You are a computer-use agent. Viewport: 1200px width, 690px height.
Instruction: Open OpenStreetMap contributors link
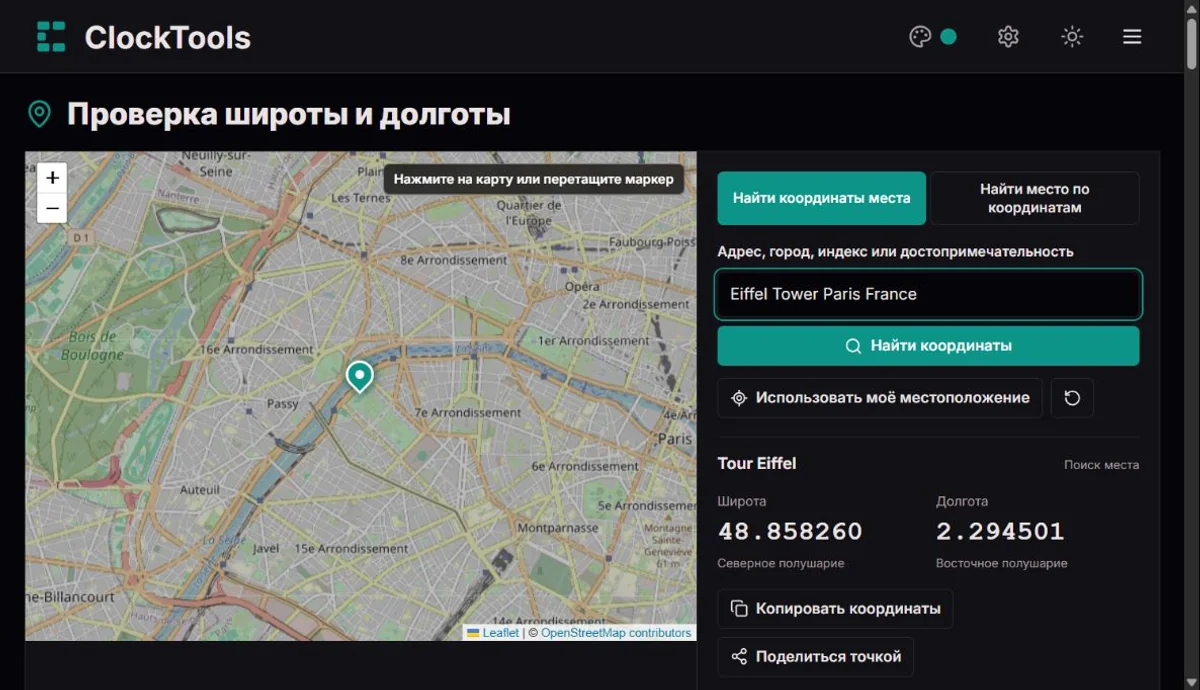point(616,632)
